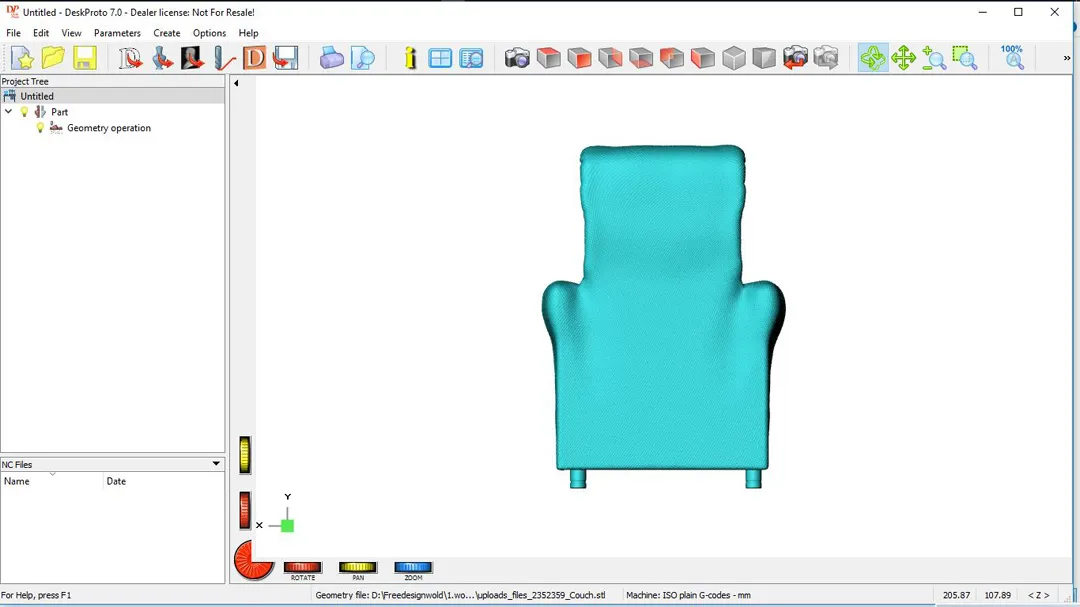
Task: Toggle the Part visibility light bulb
Action: pyautogui.click(x=25, y=112)
